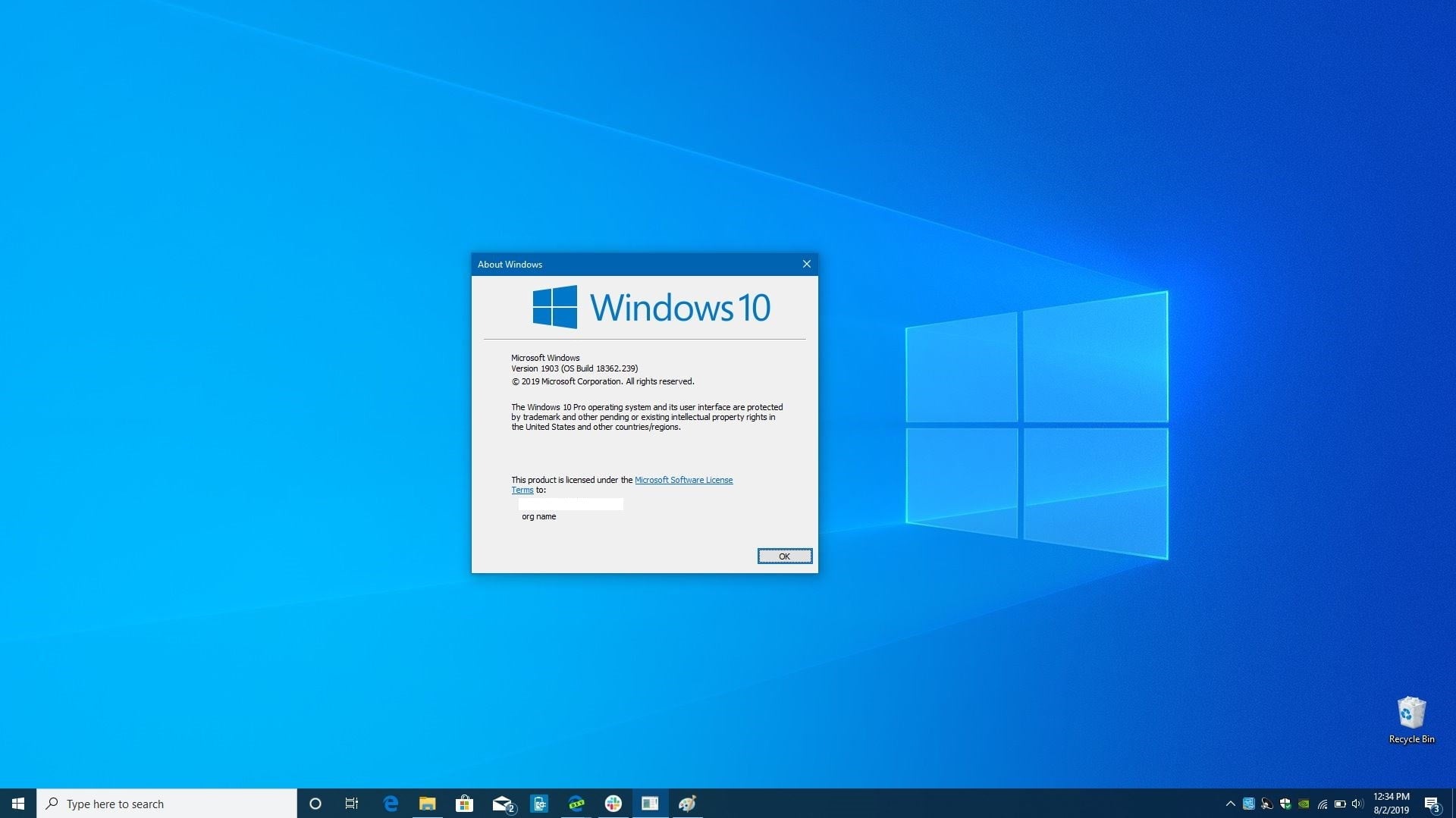Screen dimensions: 1456x818
Task: Open the volume control flyout
Action: point(1357,804)
